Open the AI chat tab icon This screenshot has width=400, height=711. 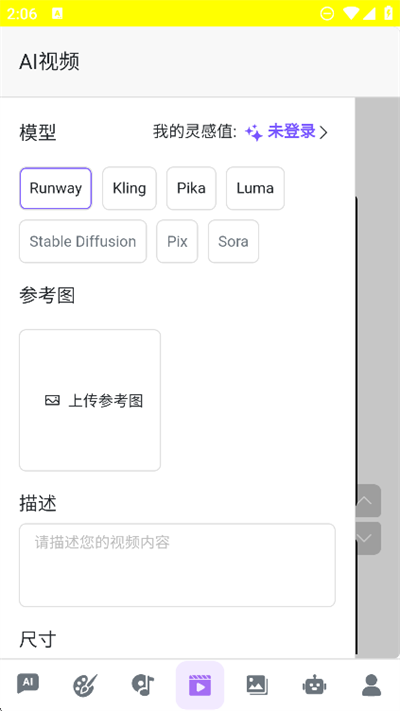28,684
